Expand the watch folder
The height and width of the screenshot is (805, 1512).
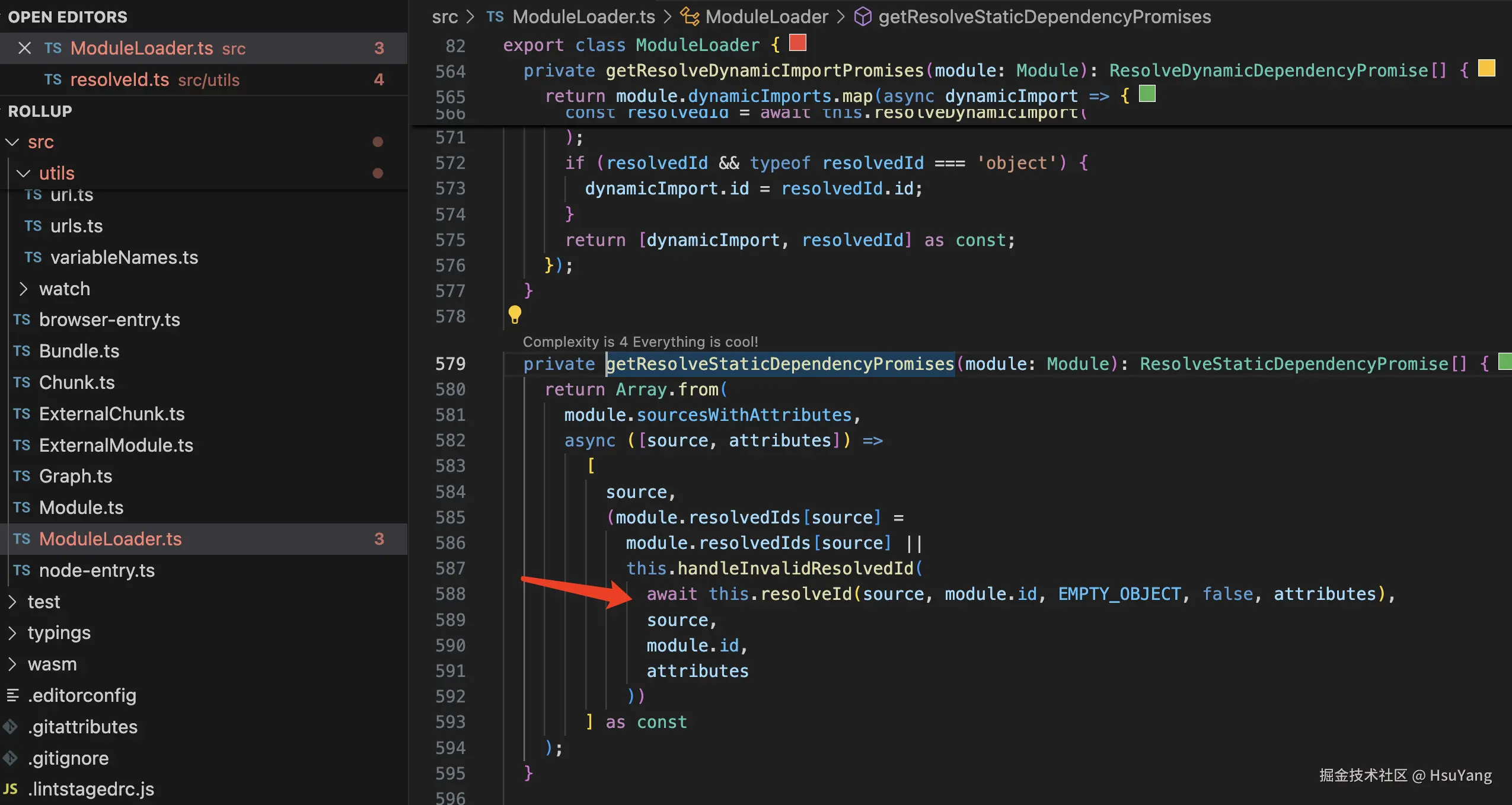pos(24,289)
